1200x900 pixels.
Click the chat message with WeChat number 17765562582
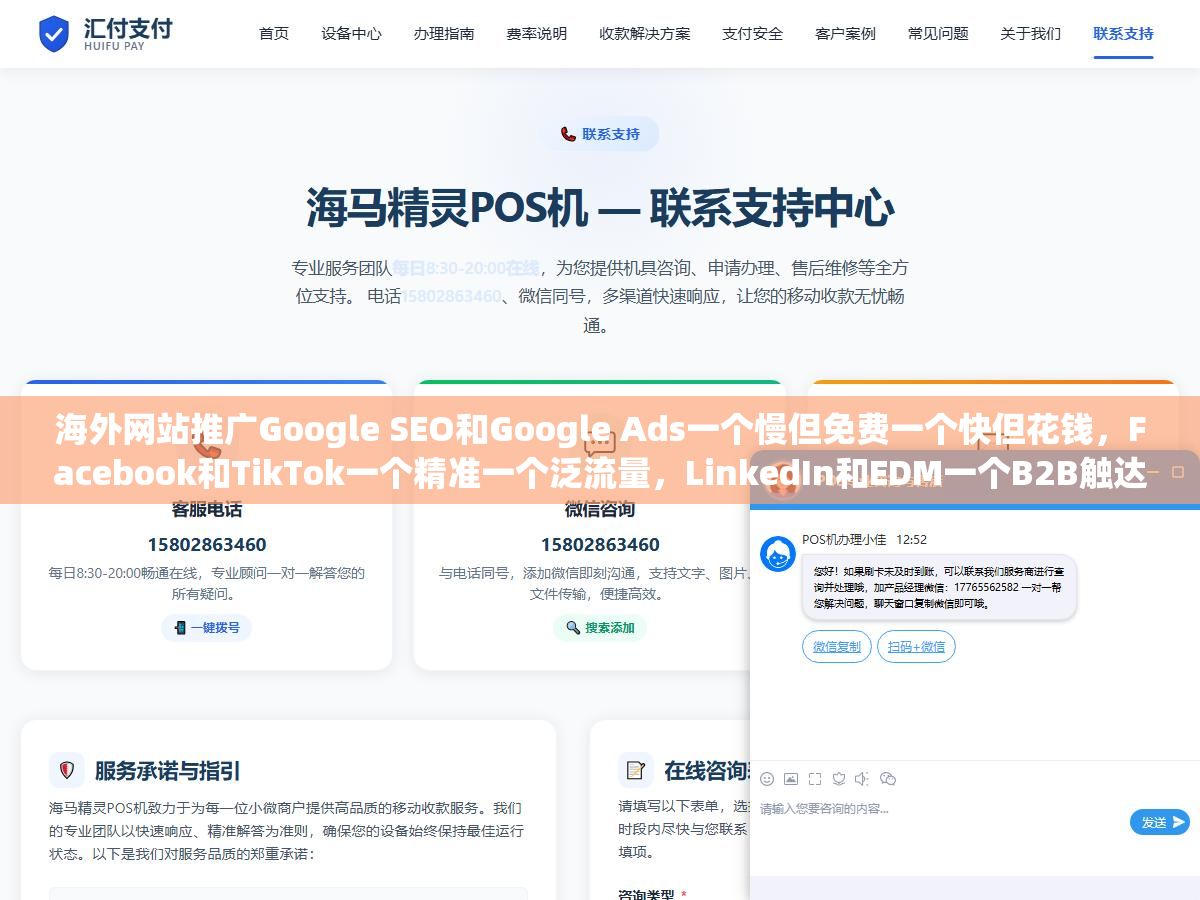coord(939,588)
